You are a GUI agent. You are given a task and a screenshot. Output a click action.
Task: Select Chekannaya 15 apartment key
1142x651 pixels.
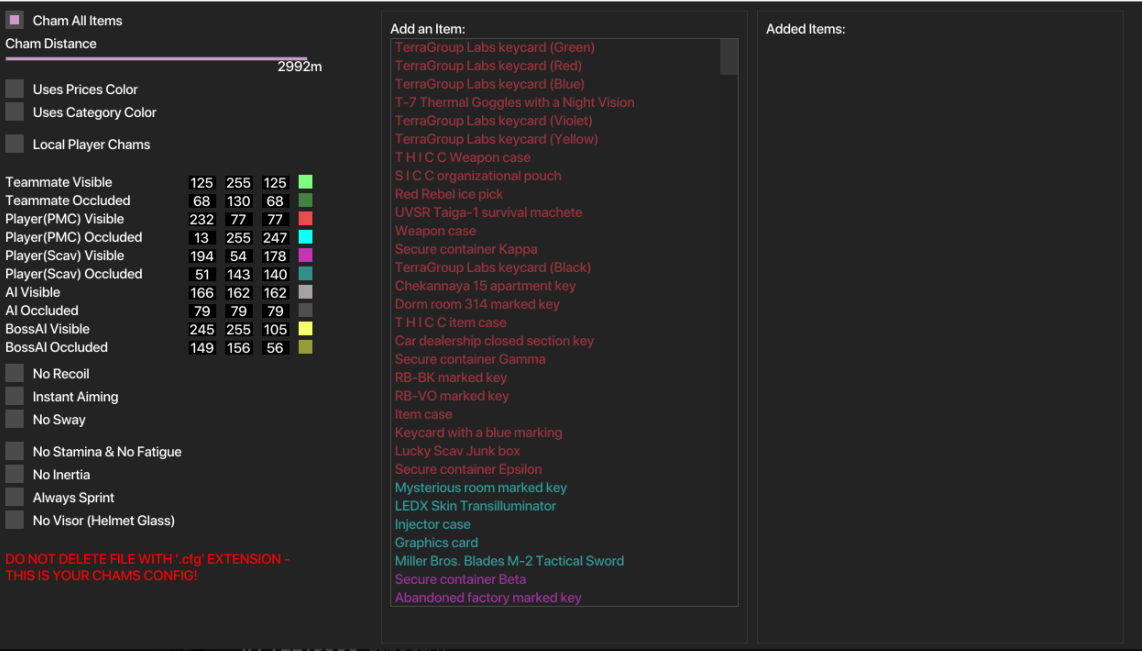pos(485,285)
